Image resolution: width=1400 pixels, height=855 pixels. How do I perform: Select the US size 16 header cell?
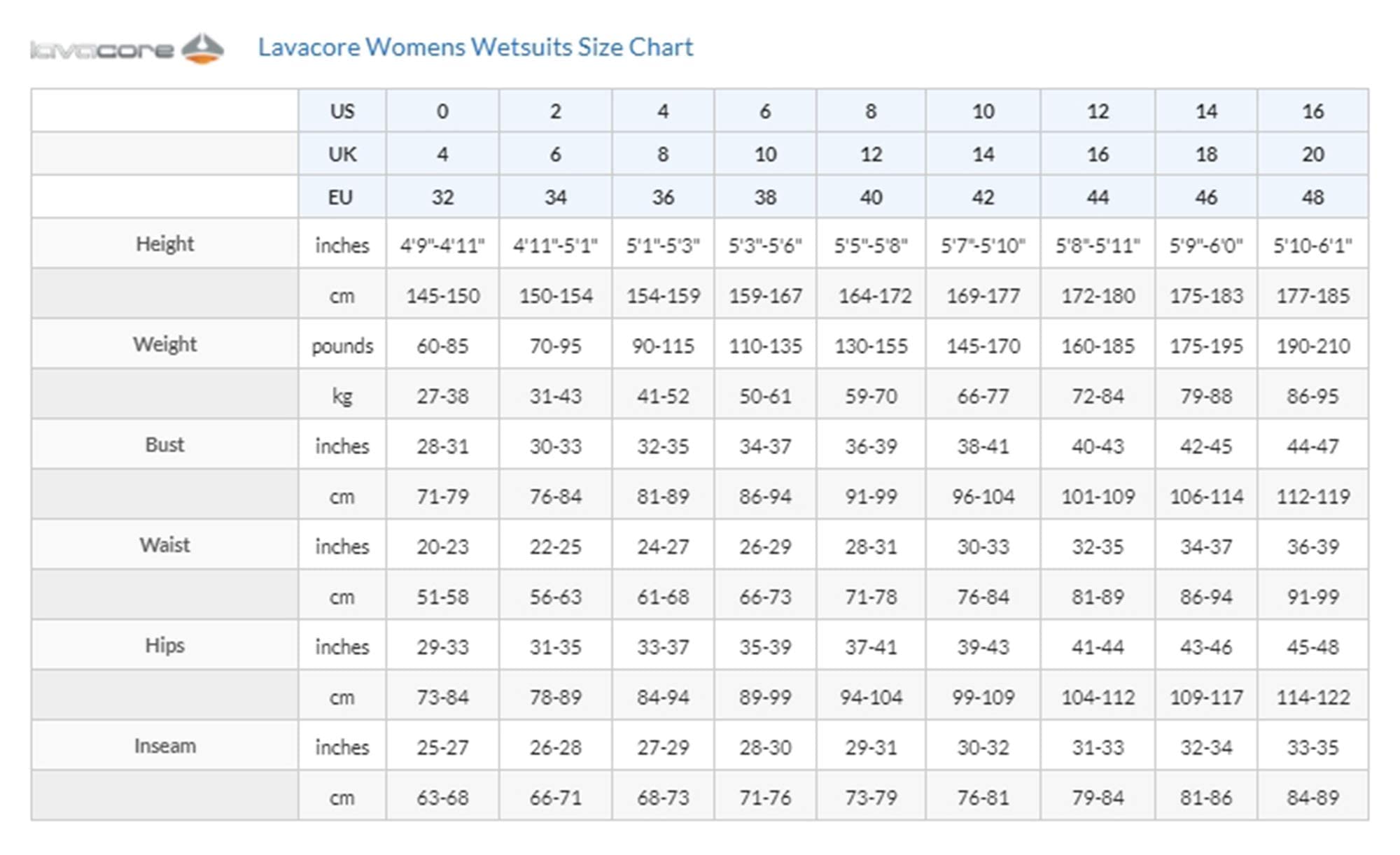pos(1312,111)
